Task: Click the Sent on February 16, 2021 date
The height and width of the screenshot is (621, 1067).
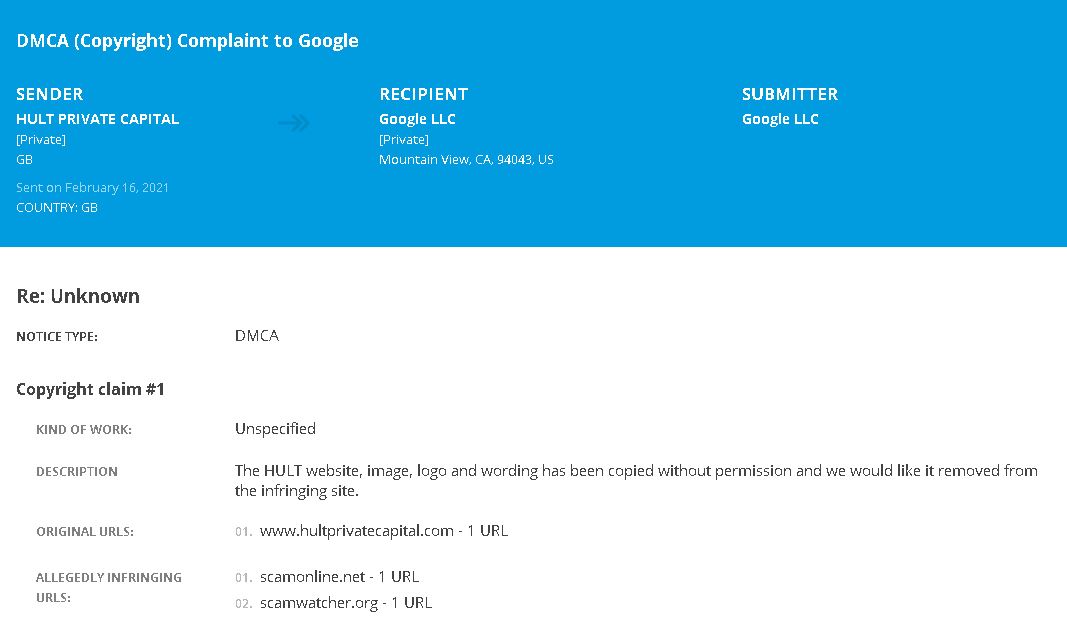Action: [93, 188]
